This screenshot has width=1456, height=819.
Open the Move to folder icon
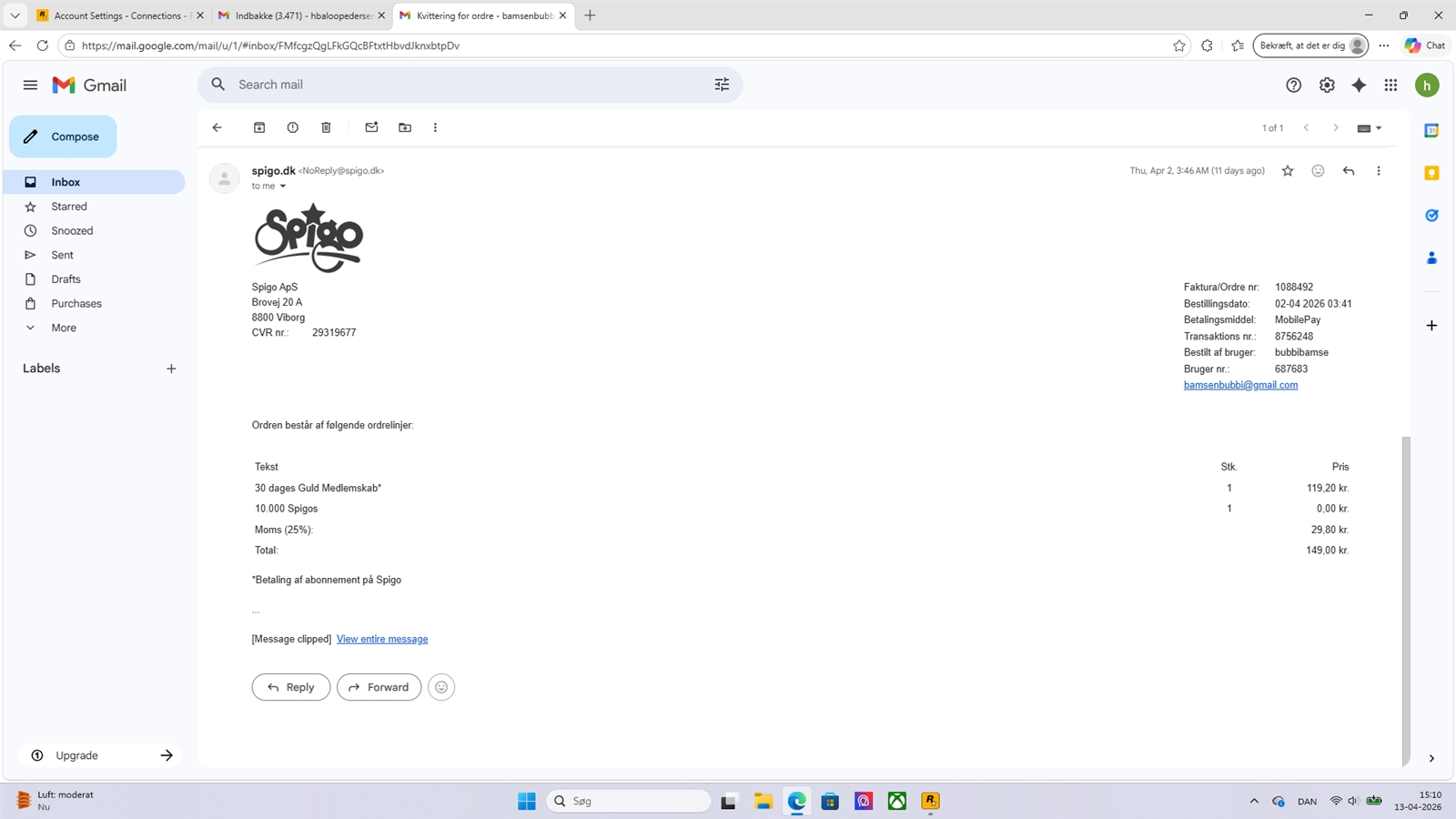[405, 127]
